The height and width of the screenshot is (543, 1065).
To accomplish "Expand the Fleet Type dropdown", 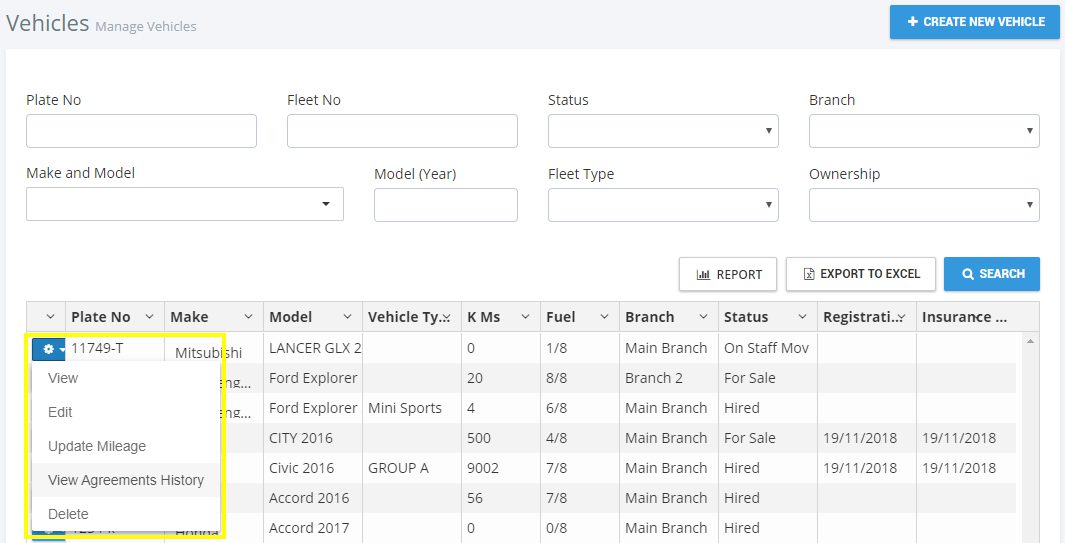I will [663, 205].
